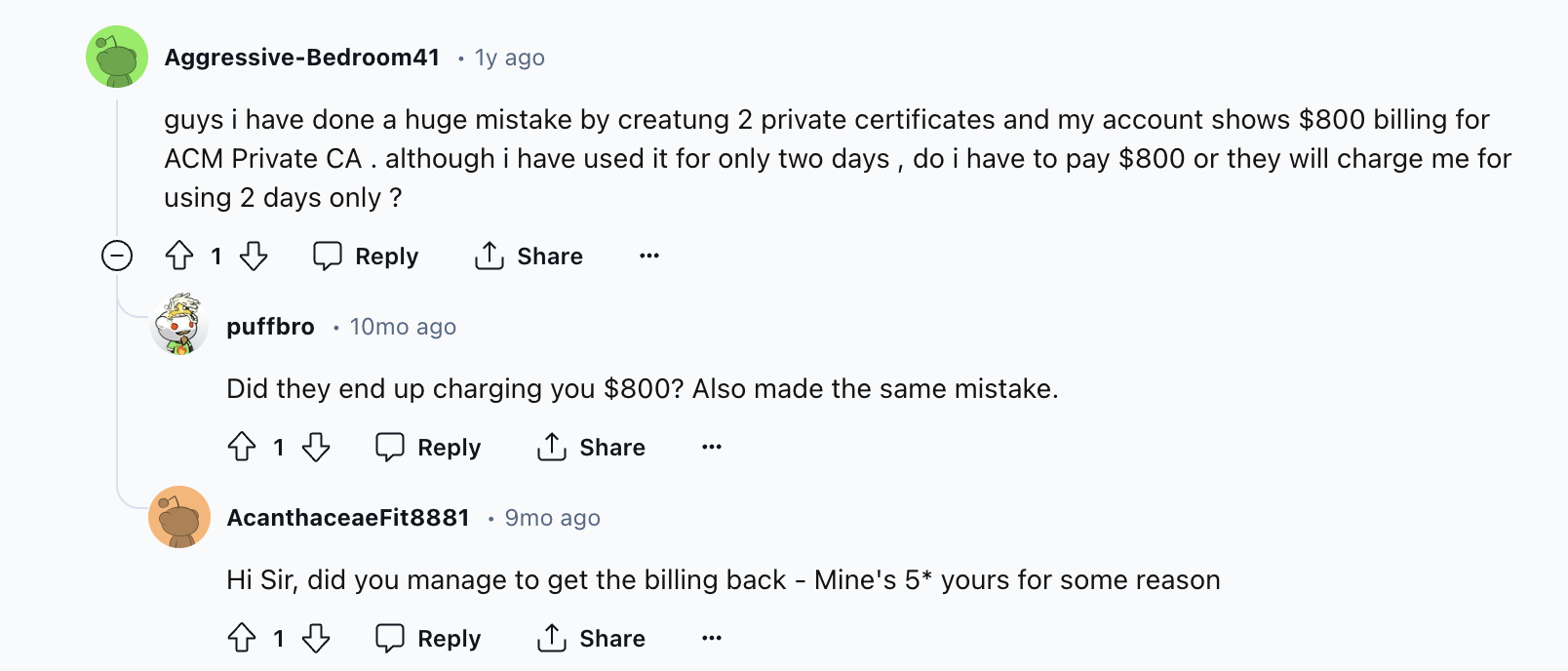Upvote puffbro's comment
1568x671 pixels.
pos(242,448)
